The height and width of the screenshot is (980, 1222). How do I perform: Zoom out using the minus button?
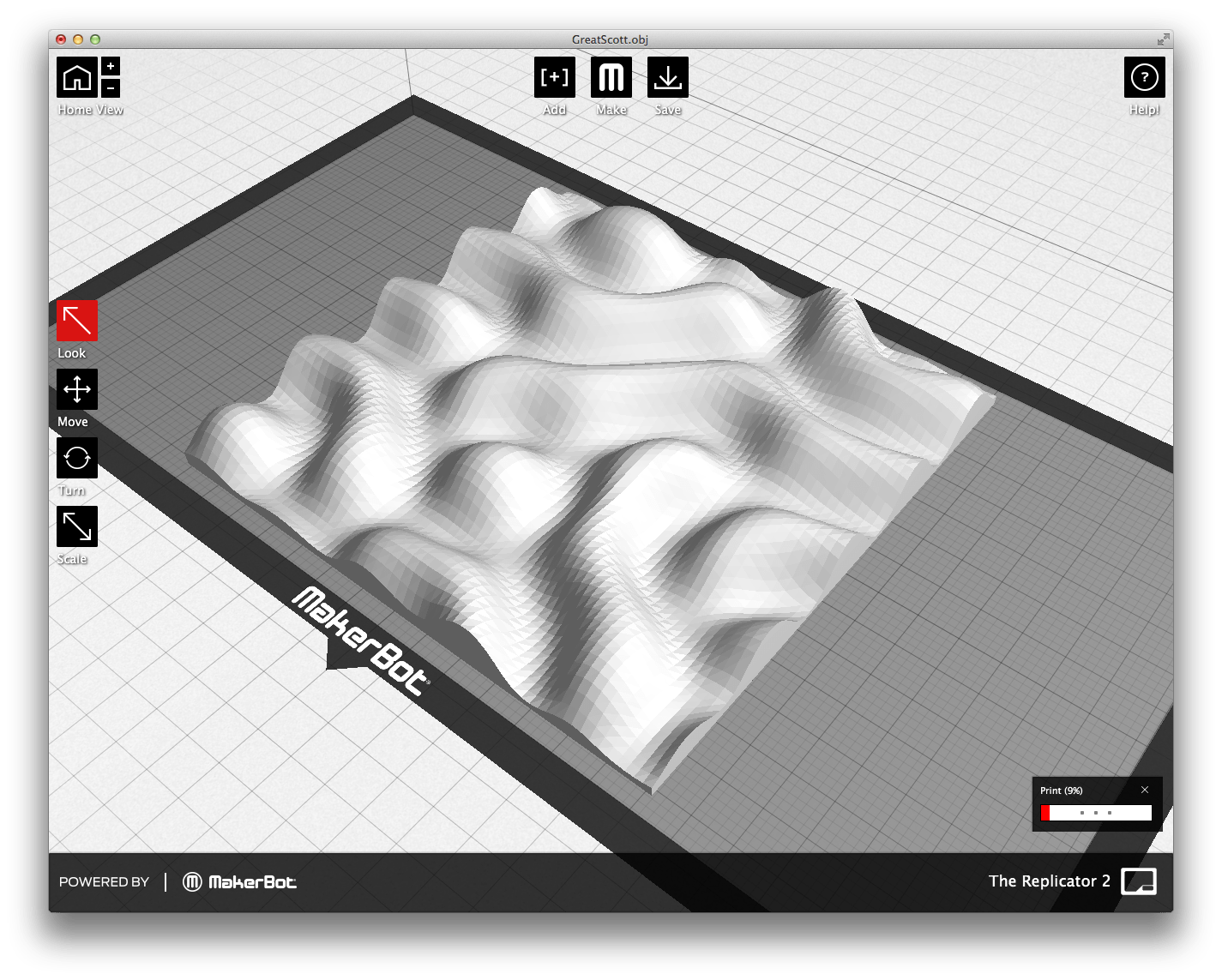point(110,88)
